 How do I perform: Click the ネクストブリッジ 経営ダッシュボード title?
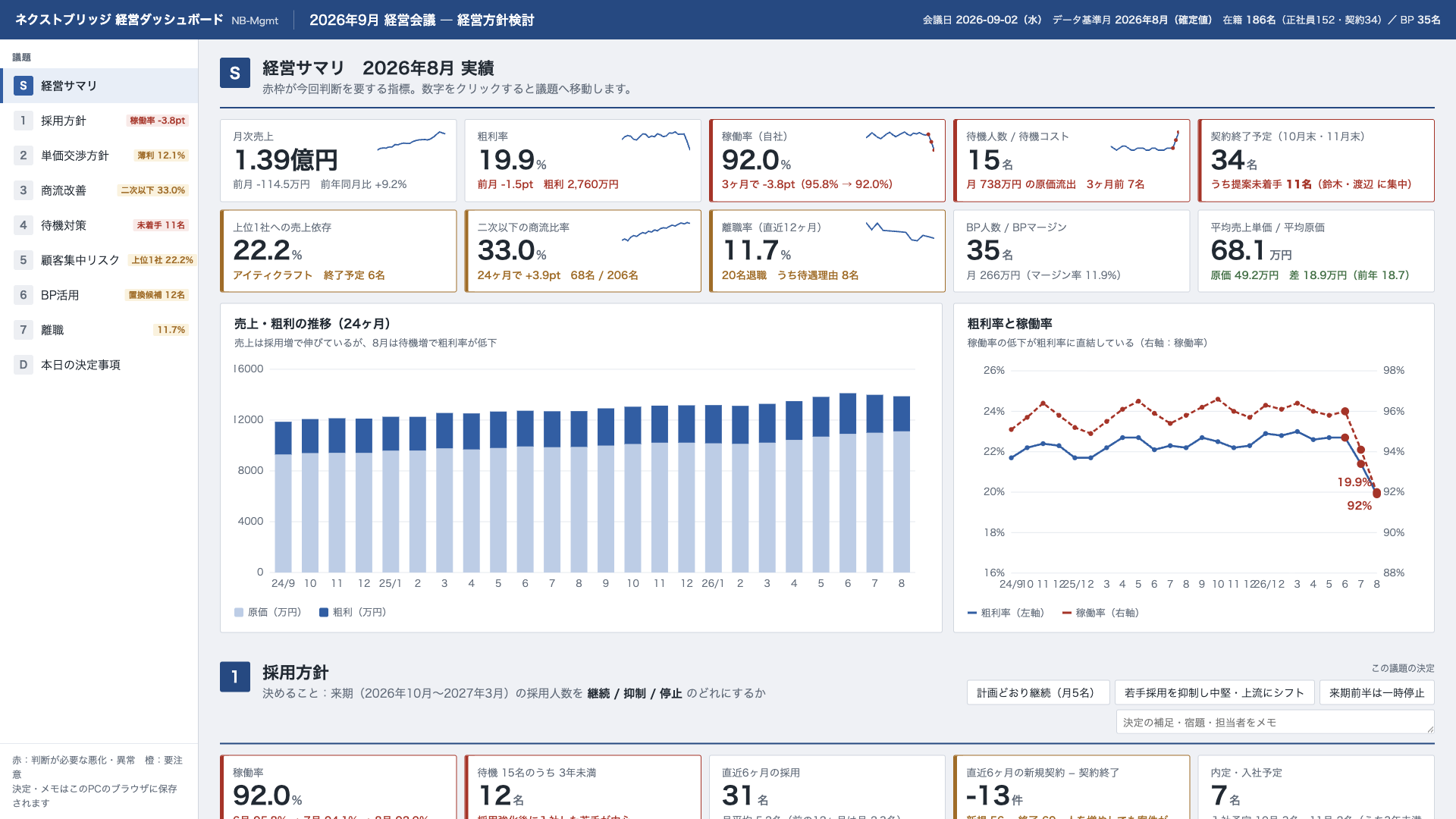click(119, 20)
